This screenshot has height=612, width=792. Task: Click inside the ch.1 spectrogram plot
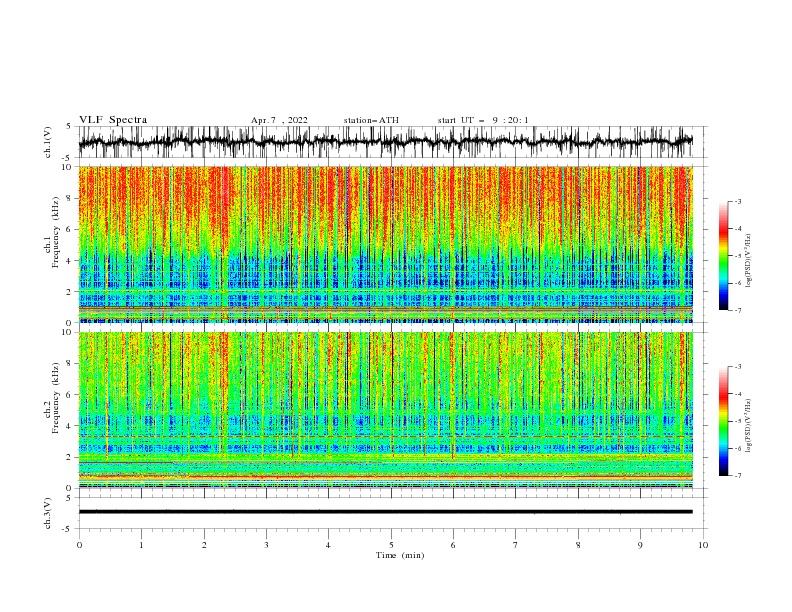point(386,244)
